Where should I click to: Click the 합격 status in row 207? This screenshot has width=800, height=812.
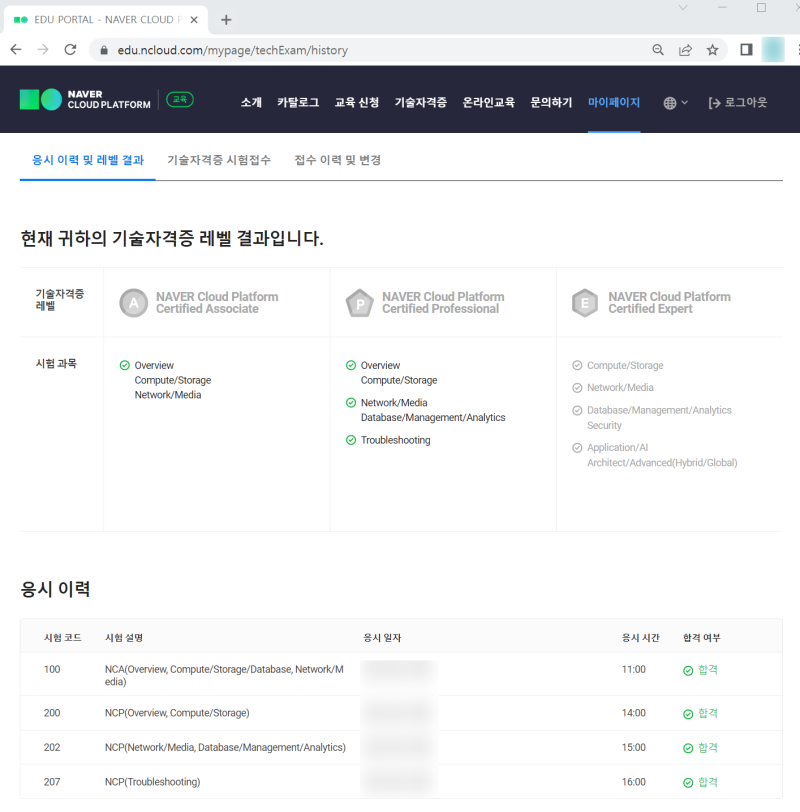coord(701,782)
